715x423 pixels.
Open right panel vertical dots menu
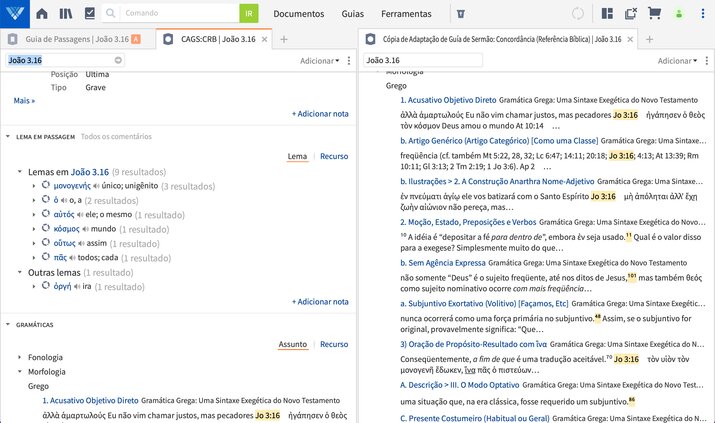706,61
